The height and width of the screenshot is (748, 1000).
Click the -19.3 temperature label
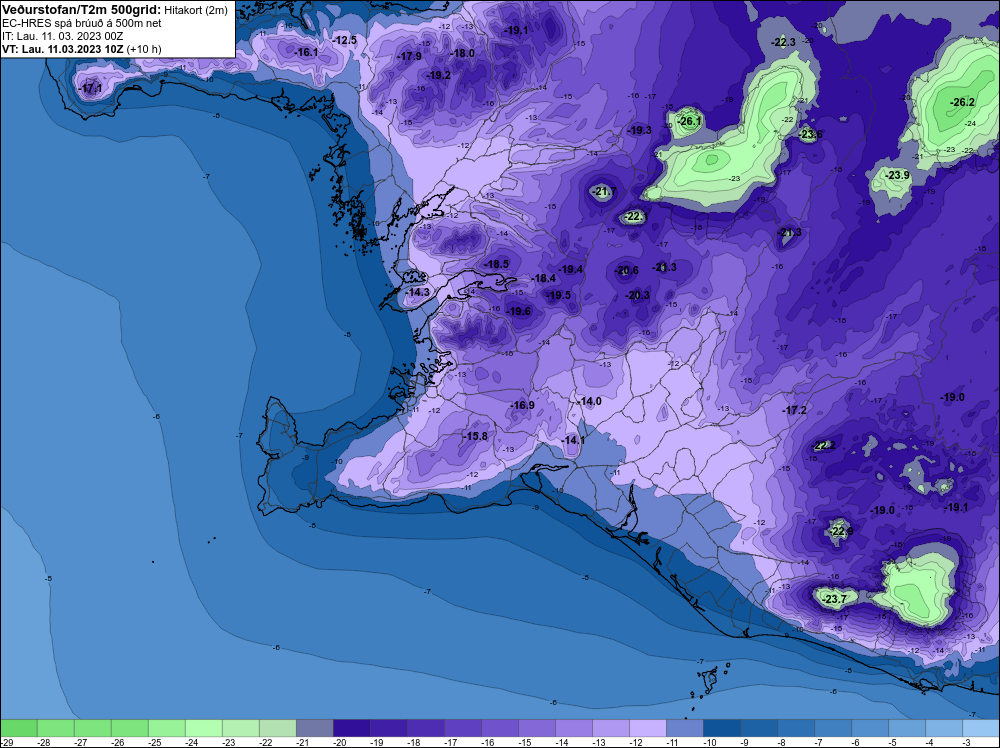[x=640, y=130]
